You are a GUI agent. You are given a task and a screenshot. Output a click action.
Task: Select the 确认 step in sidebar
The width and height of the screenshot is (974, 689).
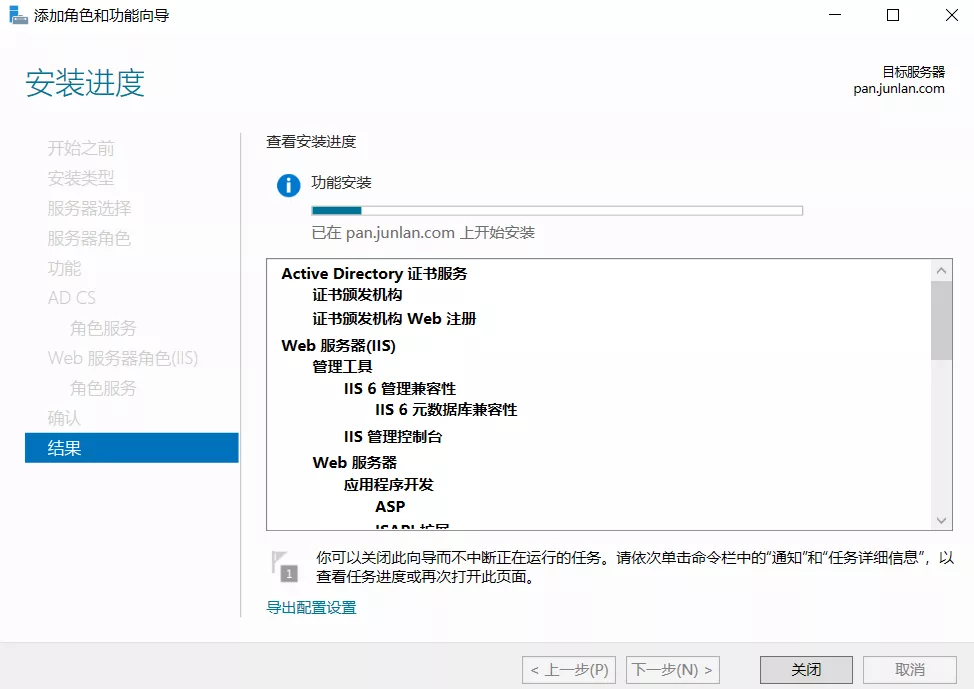click(x=64, y=418)
